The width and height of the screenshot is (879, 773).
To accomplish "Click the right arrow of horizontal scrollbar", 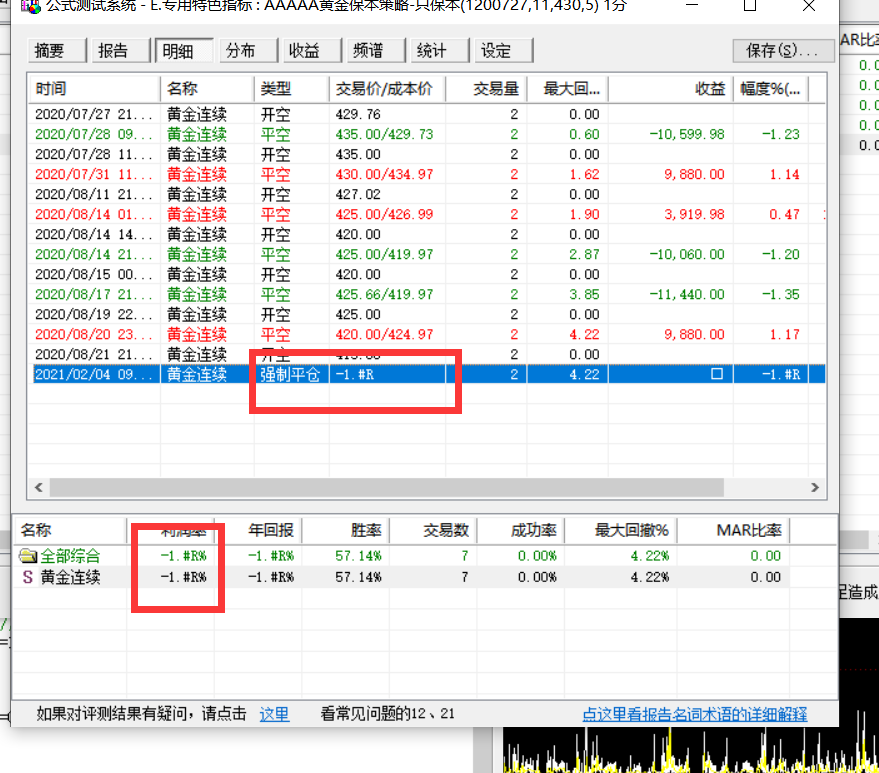I will point(815,488).
